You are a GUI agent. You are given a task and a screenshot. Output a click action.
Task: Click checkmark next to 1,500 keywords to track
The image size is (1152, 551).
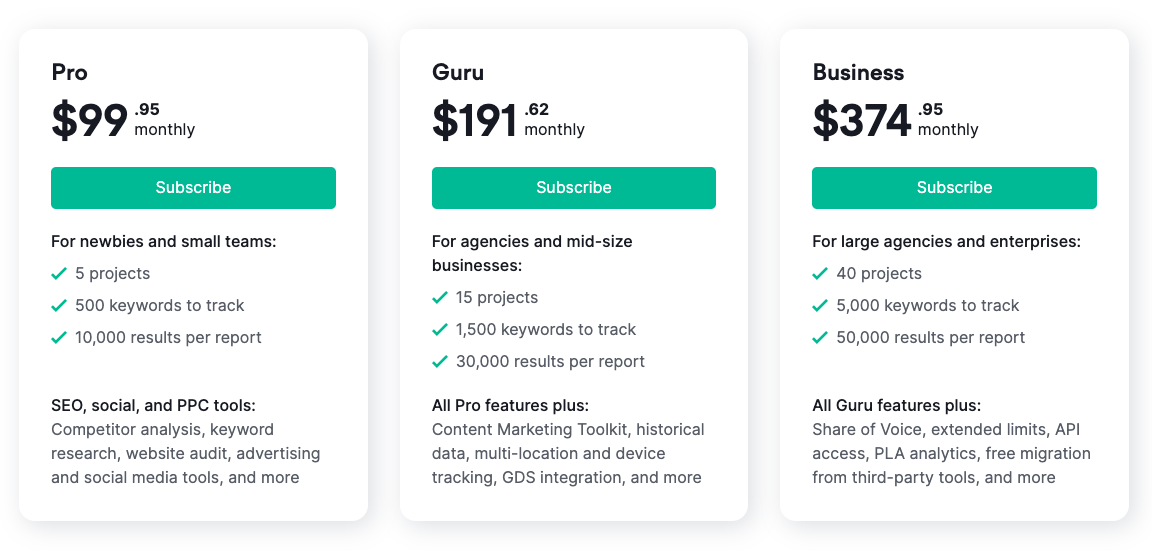pos(440,330)
